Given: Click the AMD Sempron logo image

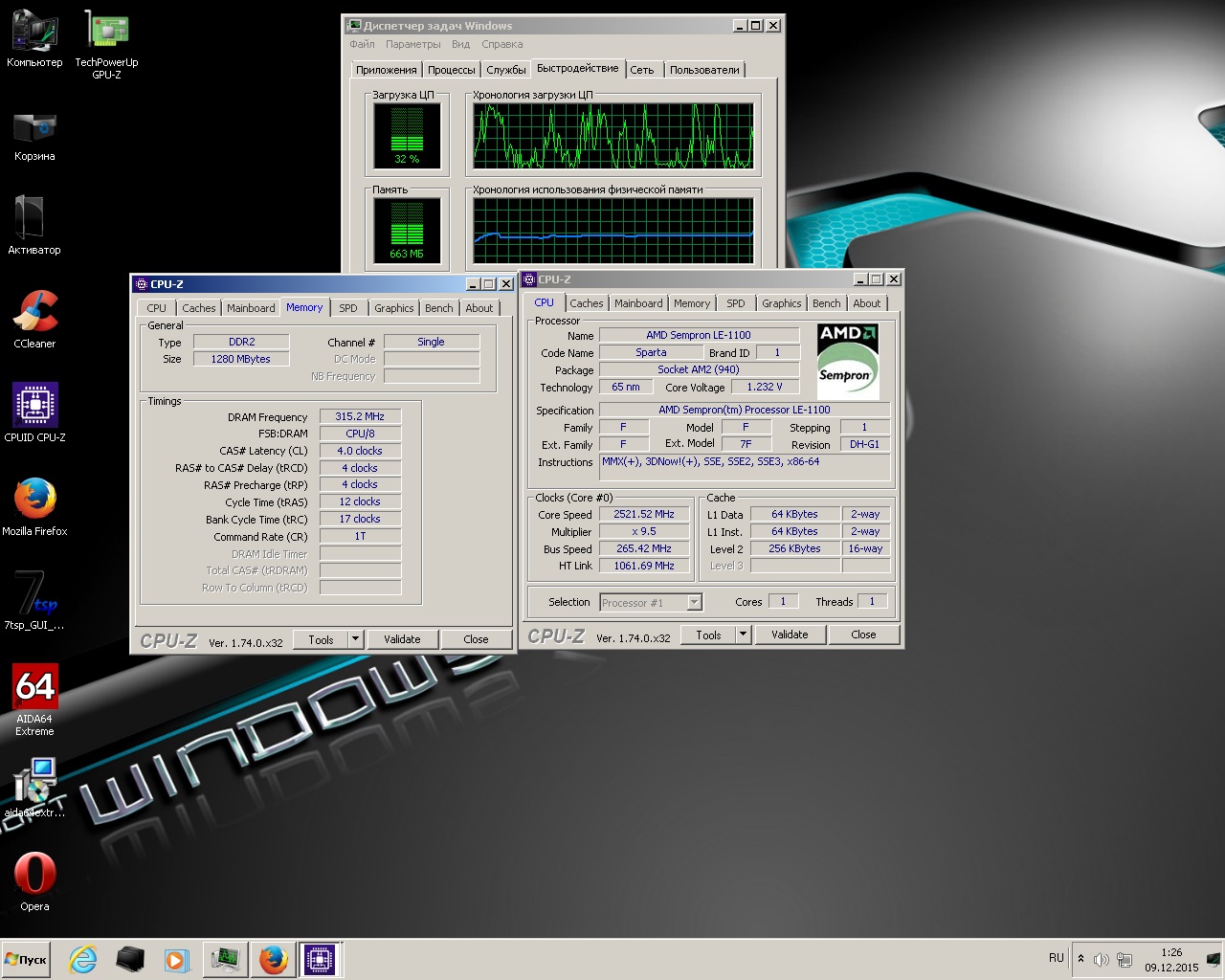Looking at the screenshot, I should pyautogui.click(x=847, y=362).
